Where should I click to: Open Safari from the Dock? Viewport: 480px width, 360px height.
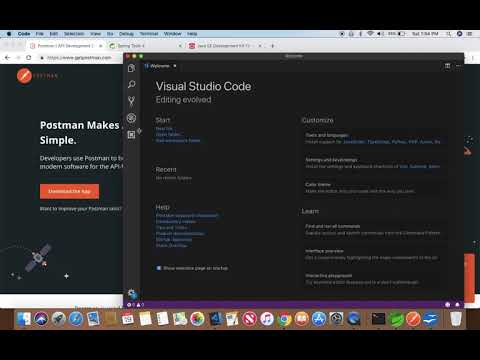click(76, 319)
